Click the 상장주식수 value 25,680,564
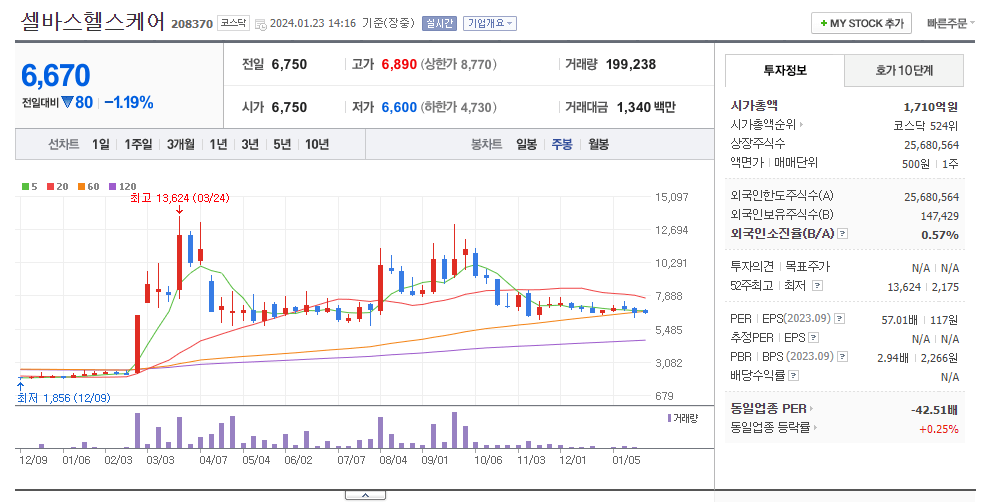The image size is (999, 502). tap(931, 145)
